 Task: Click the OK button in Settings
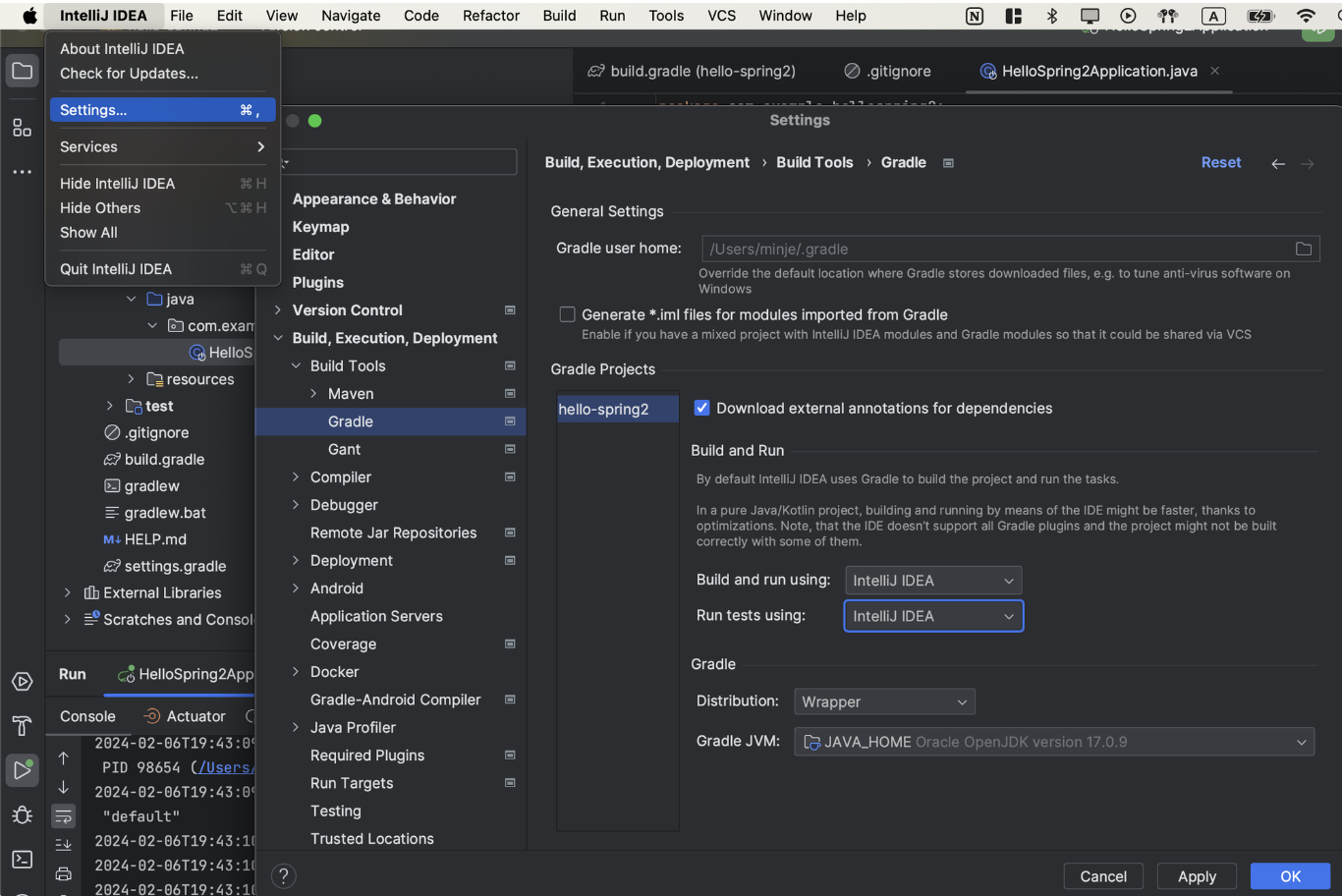tap(1290, 876)
